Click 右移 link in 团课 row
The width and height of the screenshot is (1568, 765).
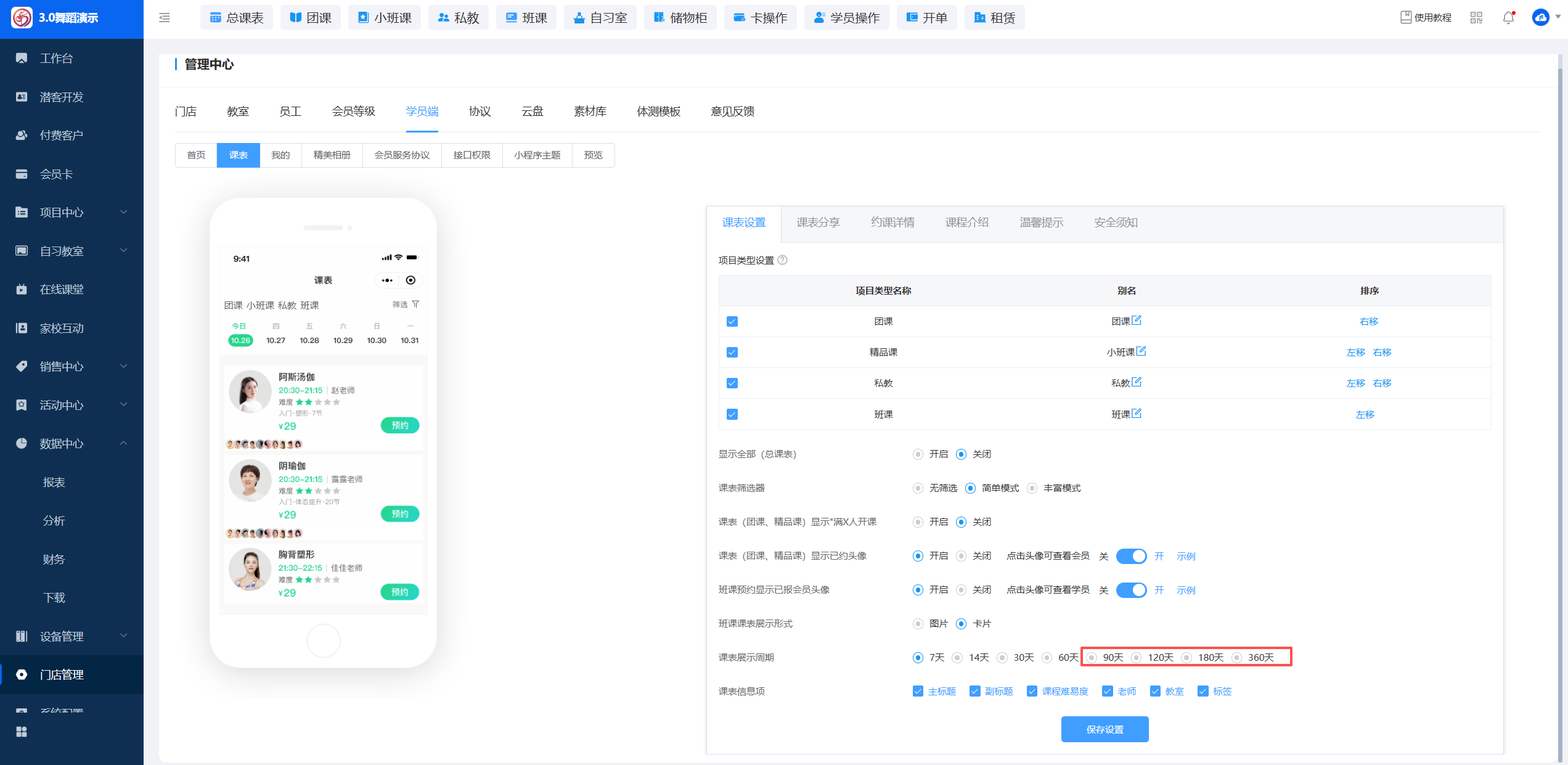1369,322
